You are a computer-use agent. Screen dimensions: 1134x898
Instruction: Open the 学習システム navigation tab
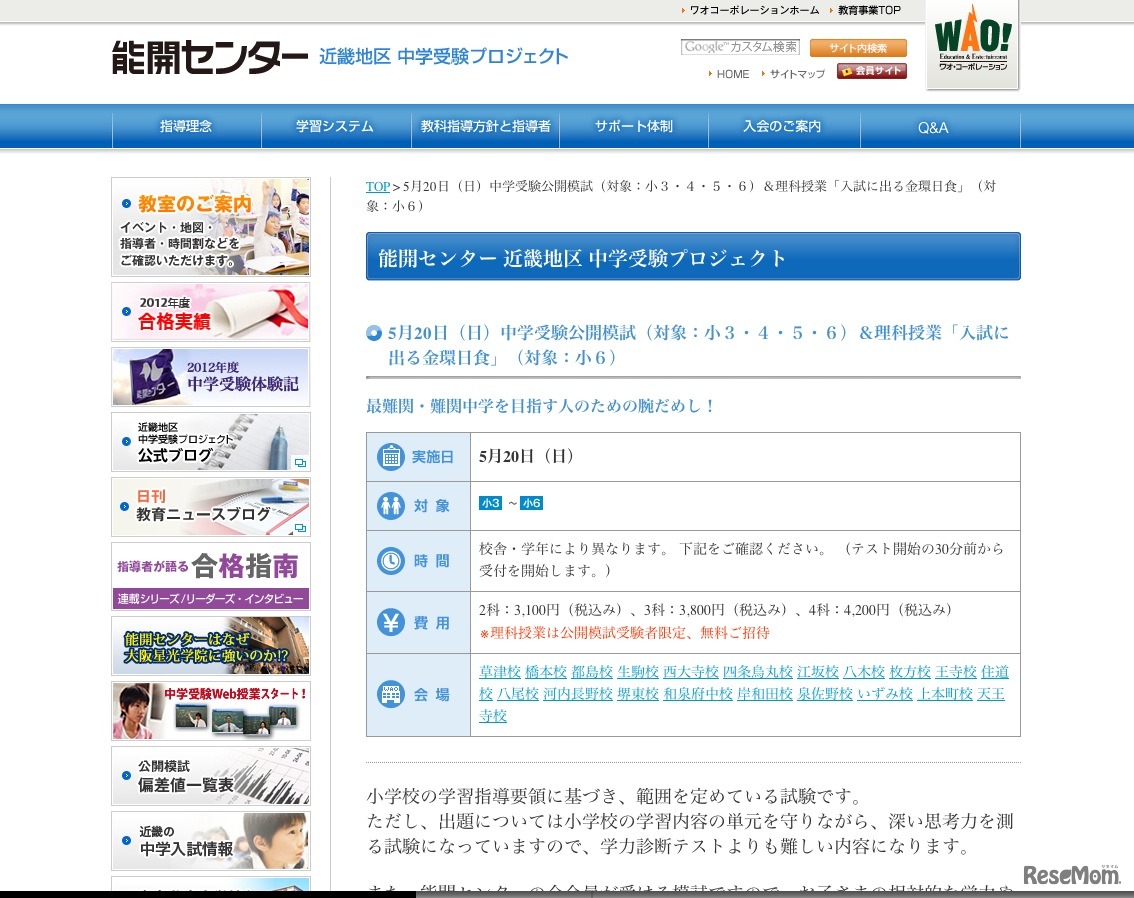pos(335,127)
